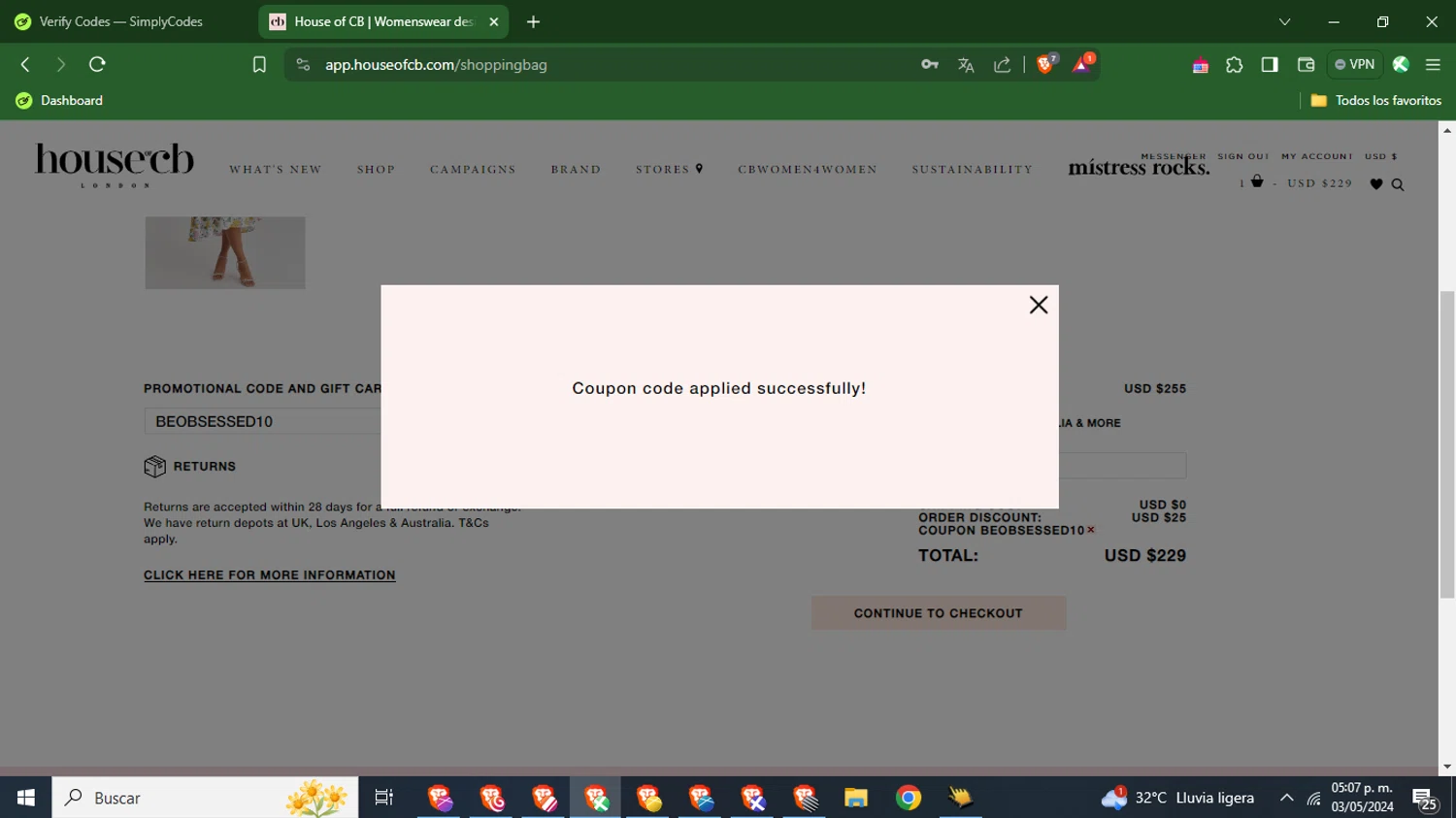
Task: Reload the House of CB page
Action: (x=97, y=65)
